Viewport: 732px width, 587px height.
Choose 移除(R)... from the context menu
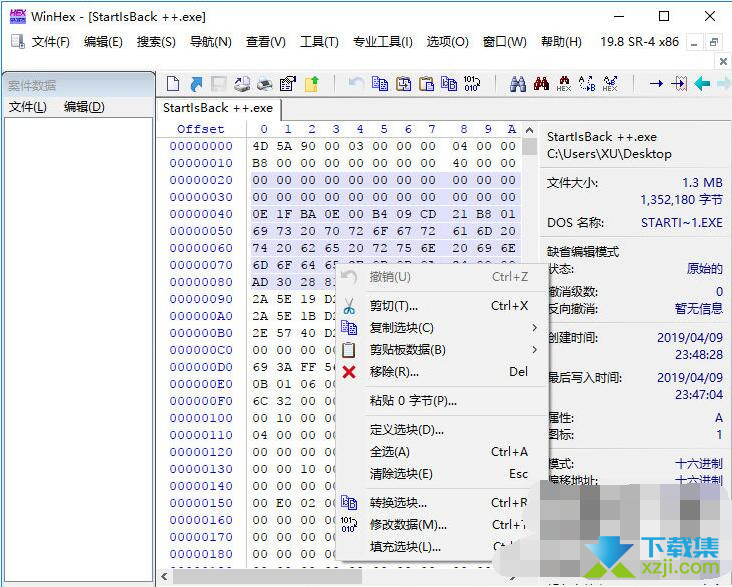point(442,372)
